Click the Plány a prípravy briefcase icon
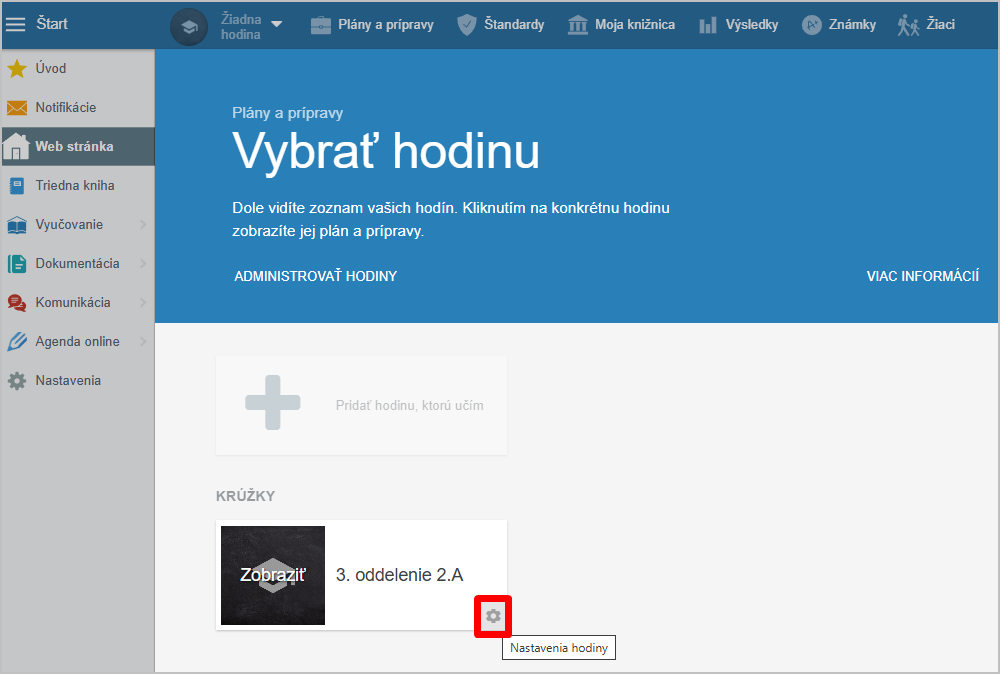Screen dimensions: 1000x674 click(321, 26)
